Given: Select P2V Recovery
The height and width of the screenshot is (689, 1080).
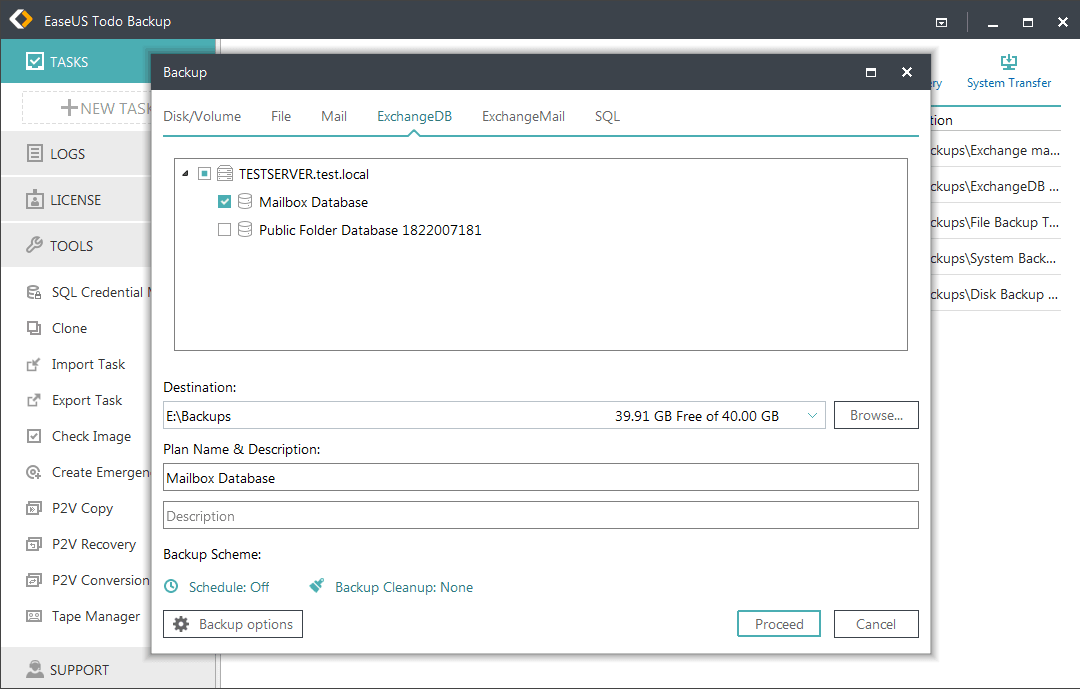Looking at the screenshot, I should point(93,544).
